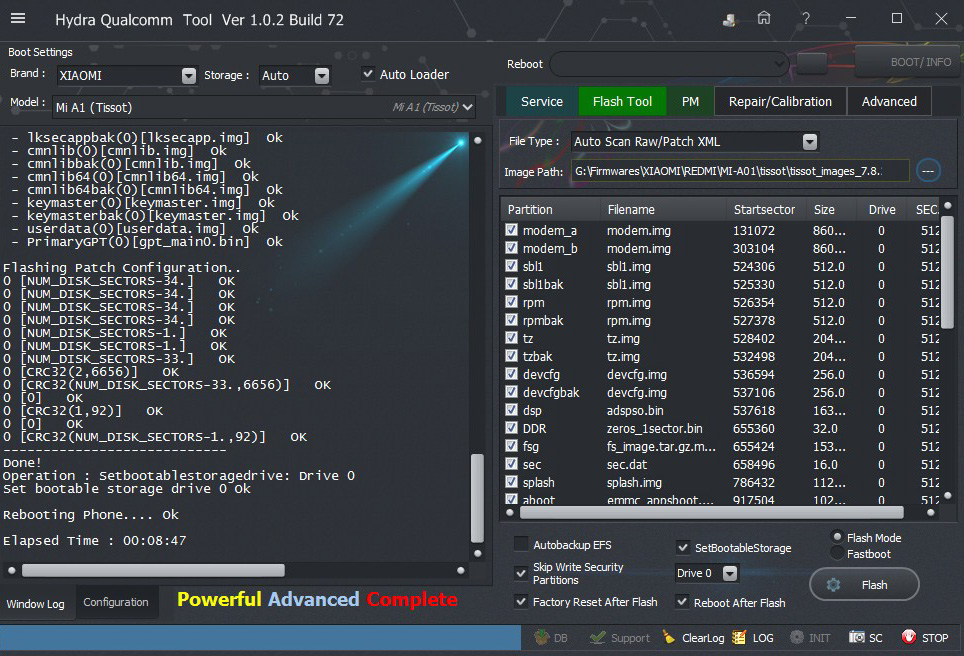Click the Elapsed Time 00:08:47 log line
964x656 pixels.
(95, 540)
